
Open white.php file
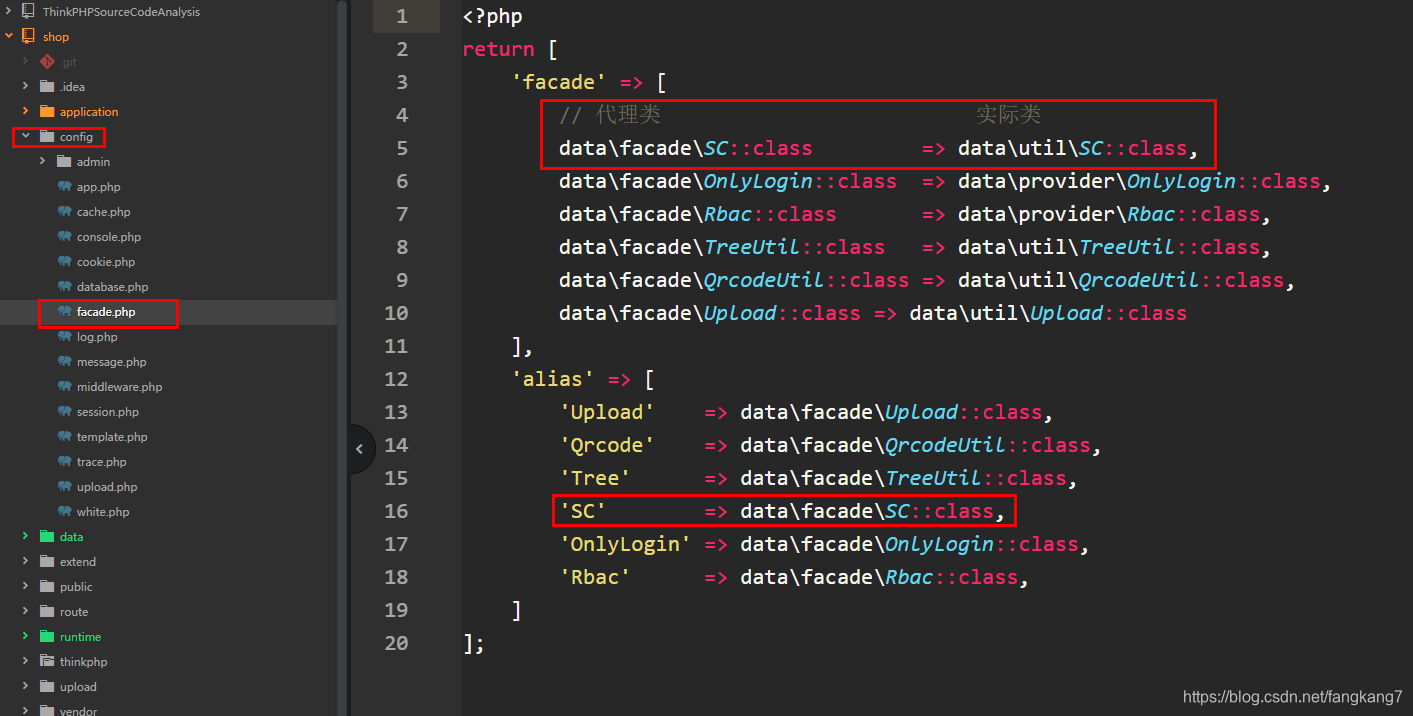[x=103, y=512]
